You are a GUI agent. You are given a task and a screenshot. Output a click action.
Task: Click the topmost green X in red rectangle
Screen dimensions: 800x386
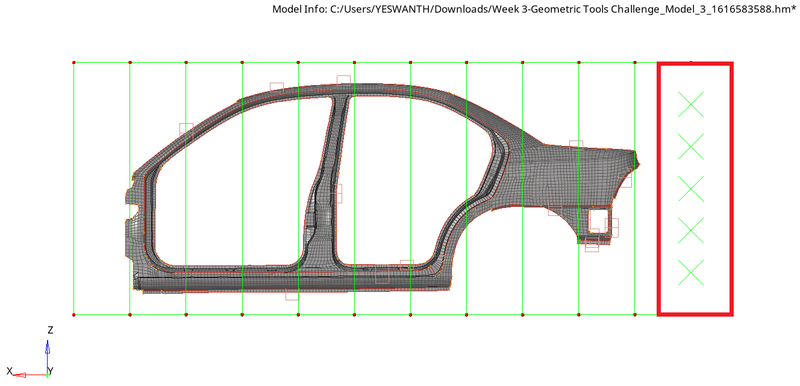[691, 105]
